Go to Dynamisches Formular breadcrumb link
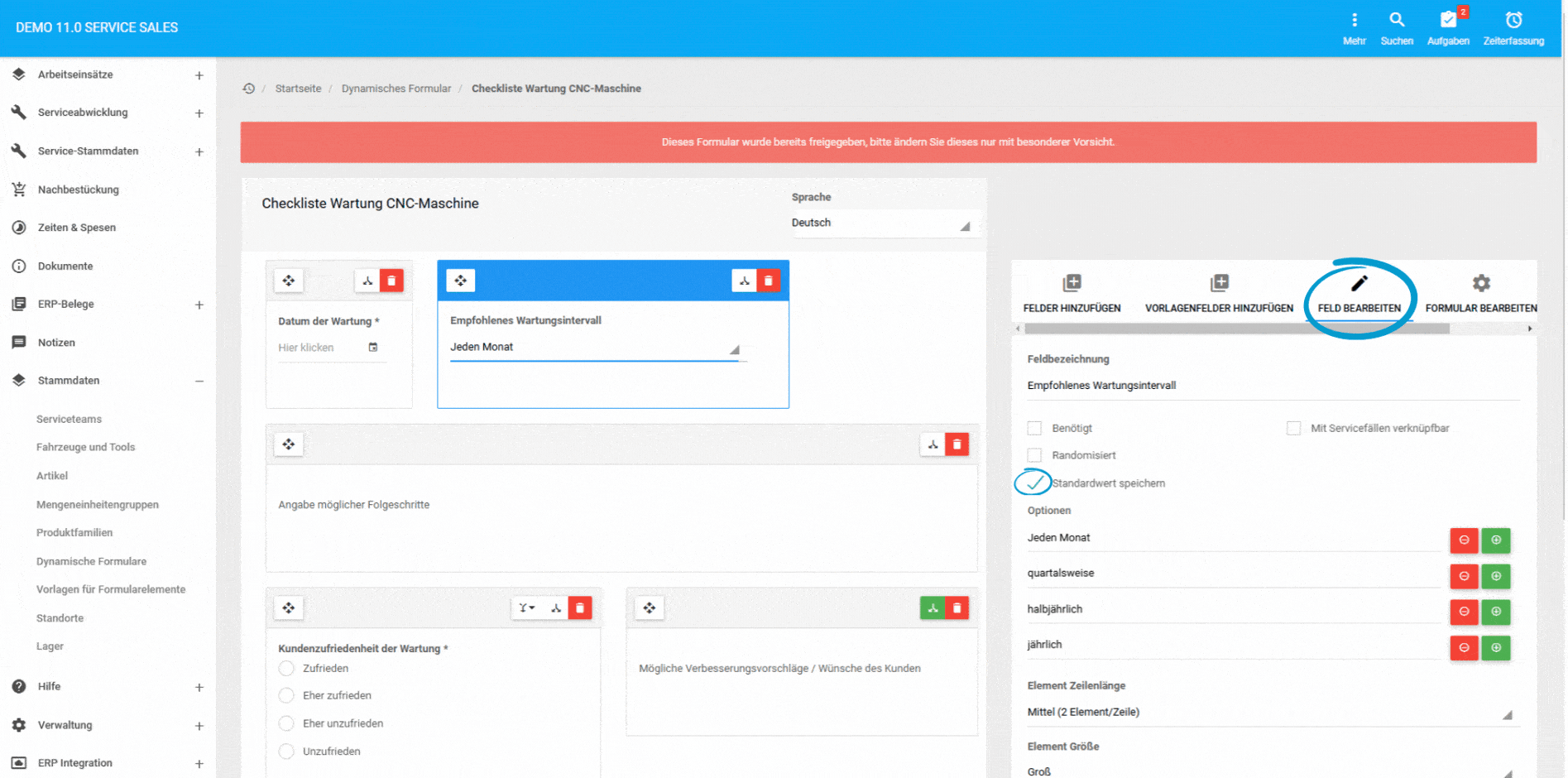The width and height of the screenshot is (1568, 778). click(x=396, y=89)
